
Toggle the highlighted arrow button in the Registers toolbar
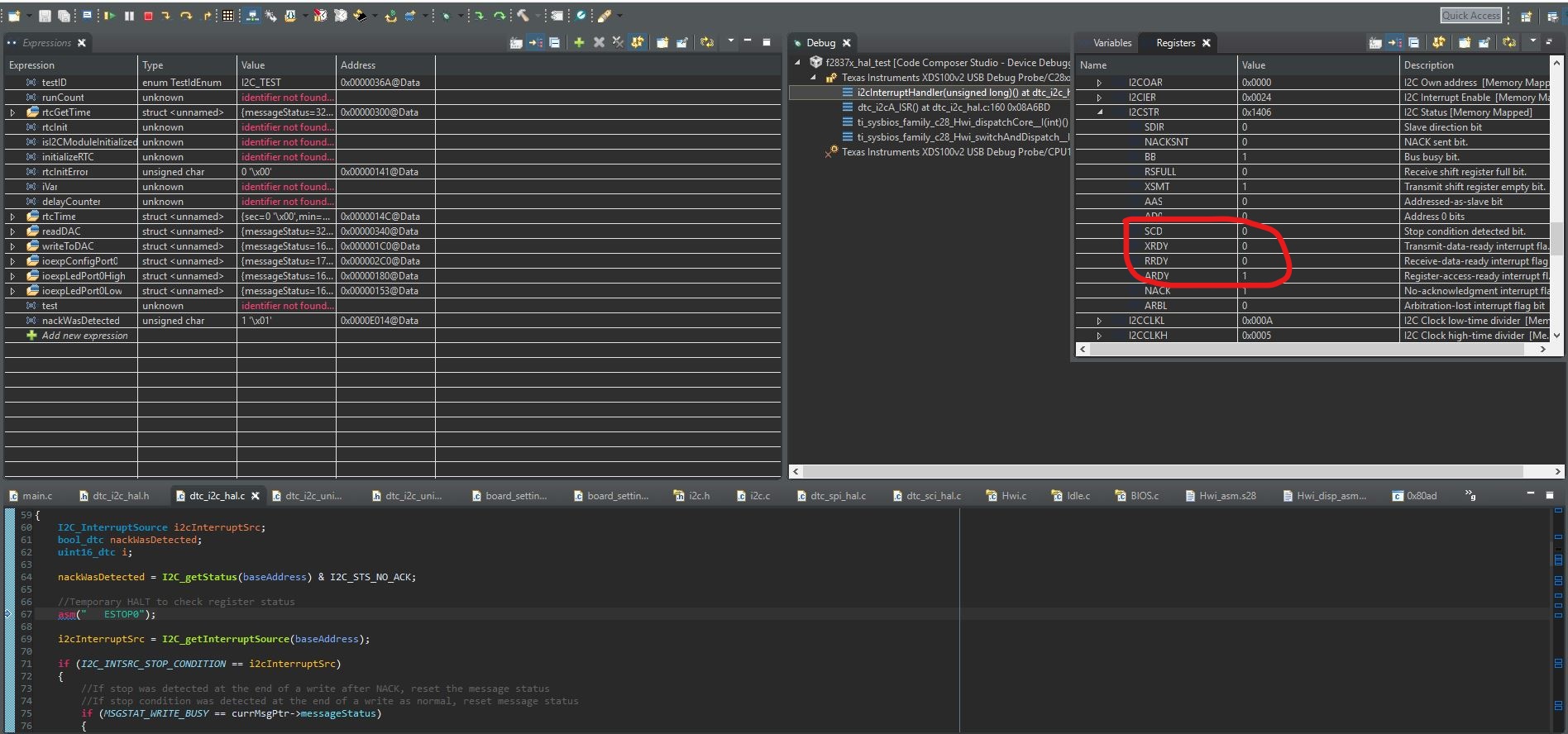pyautogui.click(x=1394, y=42)
